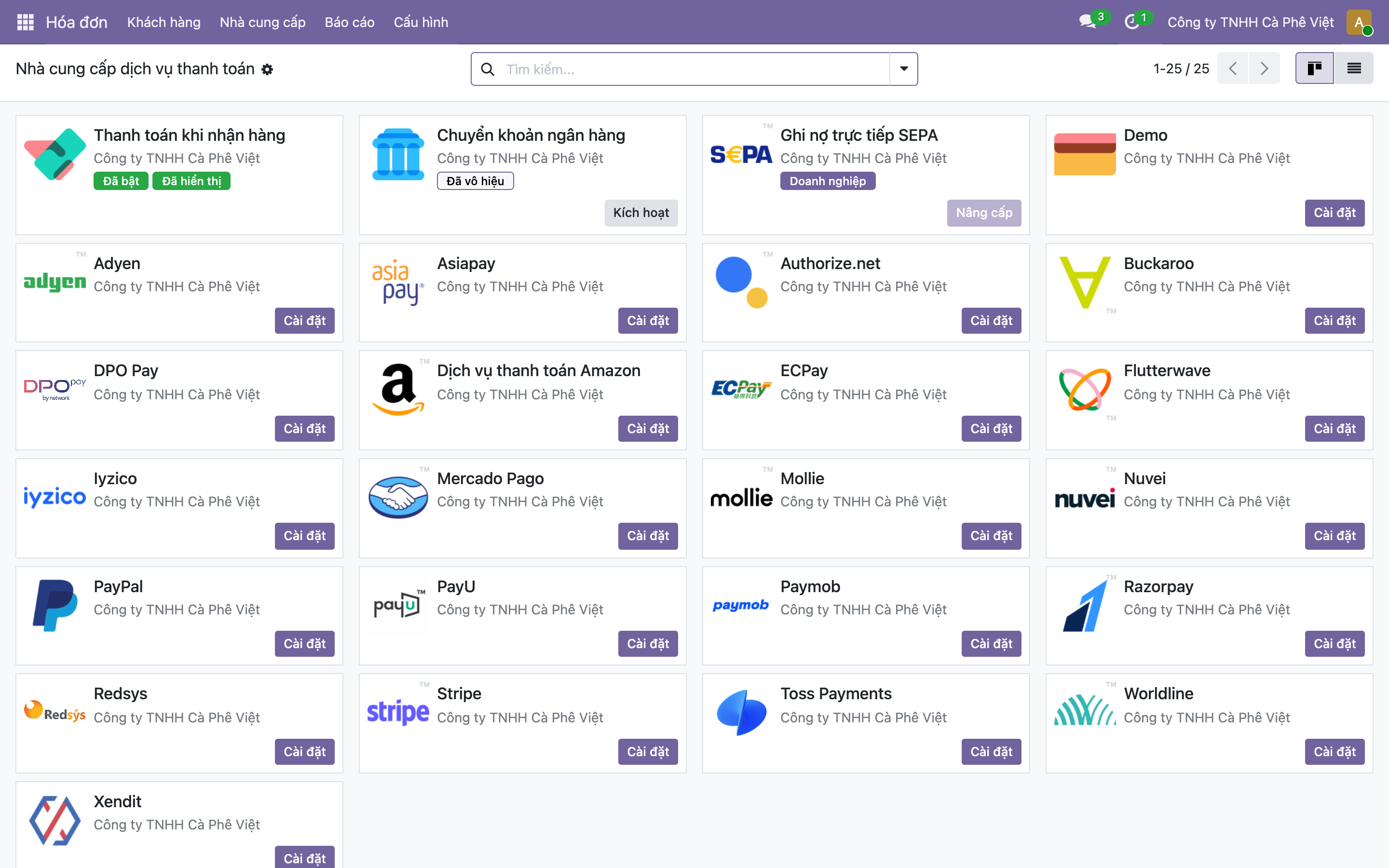
Task: Open the Báo cáo menu
Action: (349, 22)
